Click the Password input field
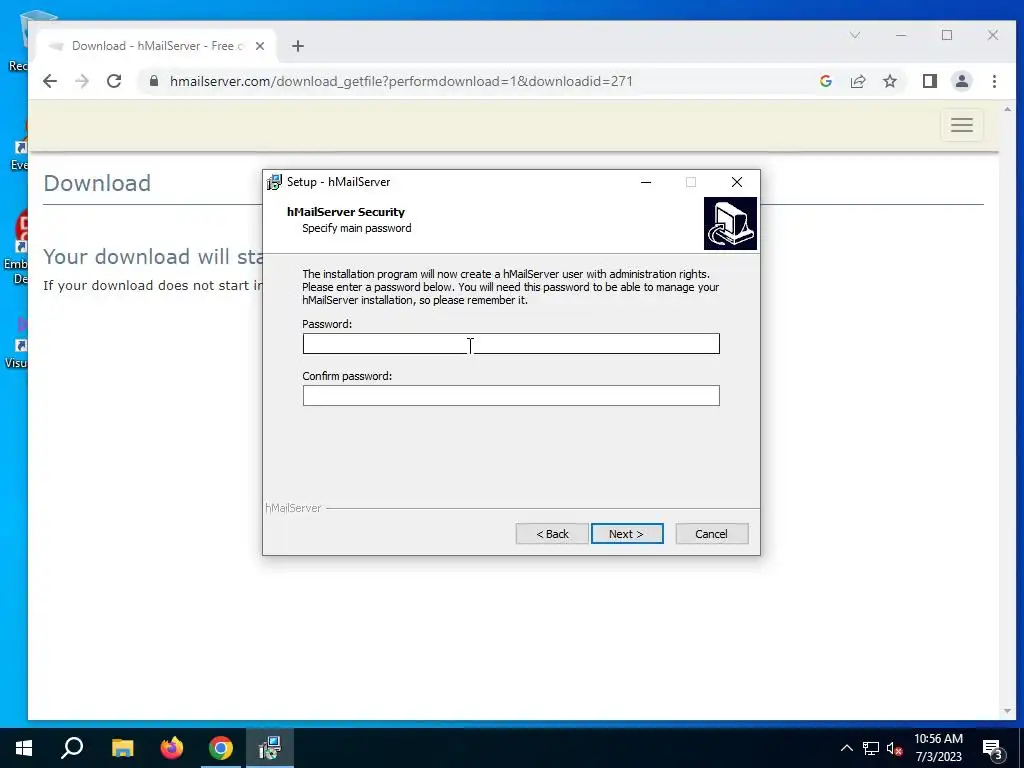 [x=511, y=344]
